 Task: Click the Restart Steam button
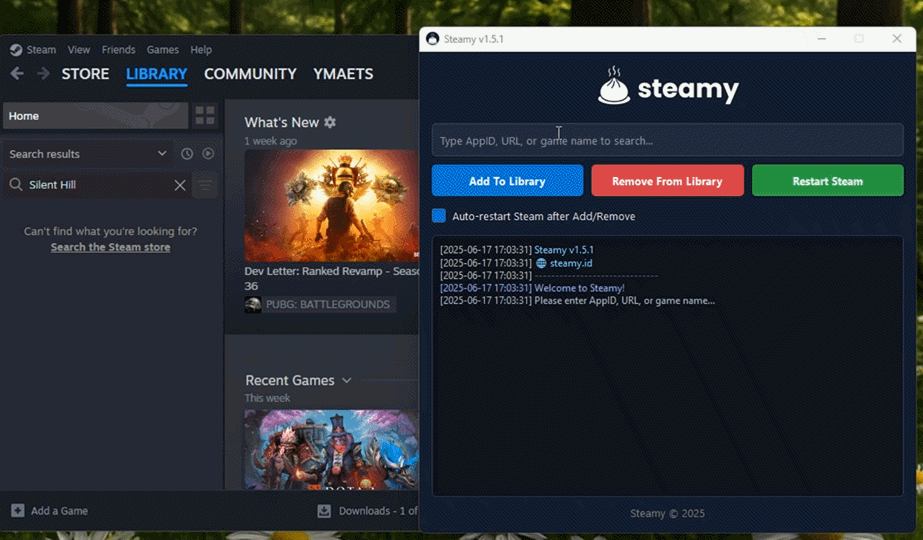pyautogui.click(x=828, y=181)
